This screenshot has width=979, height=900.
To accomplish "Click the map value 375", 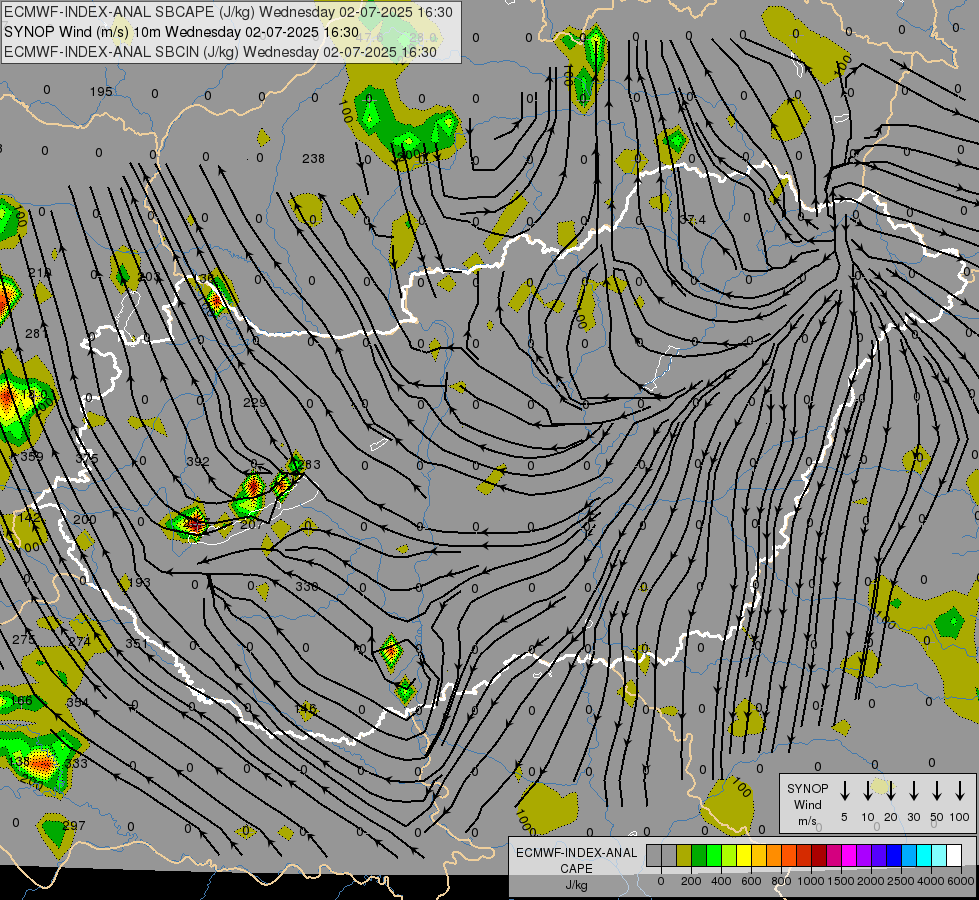I will click(87, 458).
